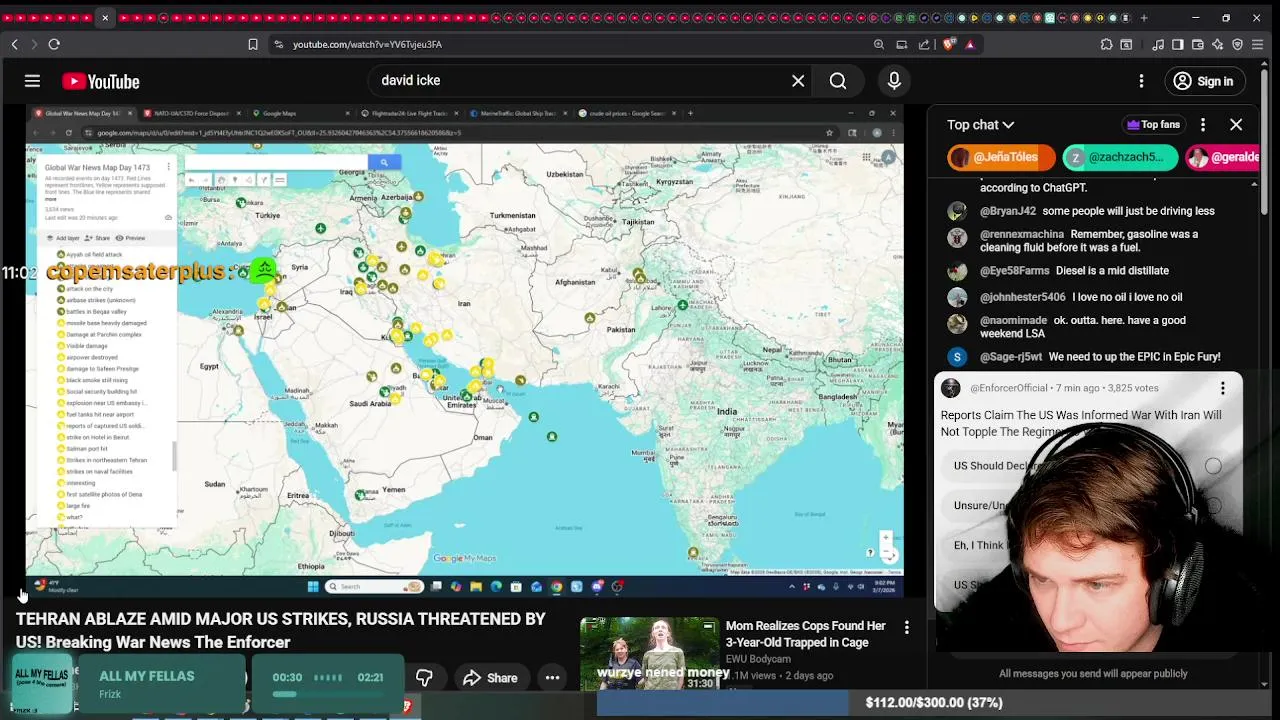1280x720 pixels.
Task: Open the YouTube guide hamburger menu
Action: [32, 81]
